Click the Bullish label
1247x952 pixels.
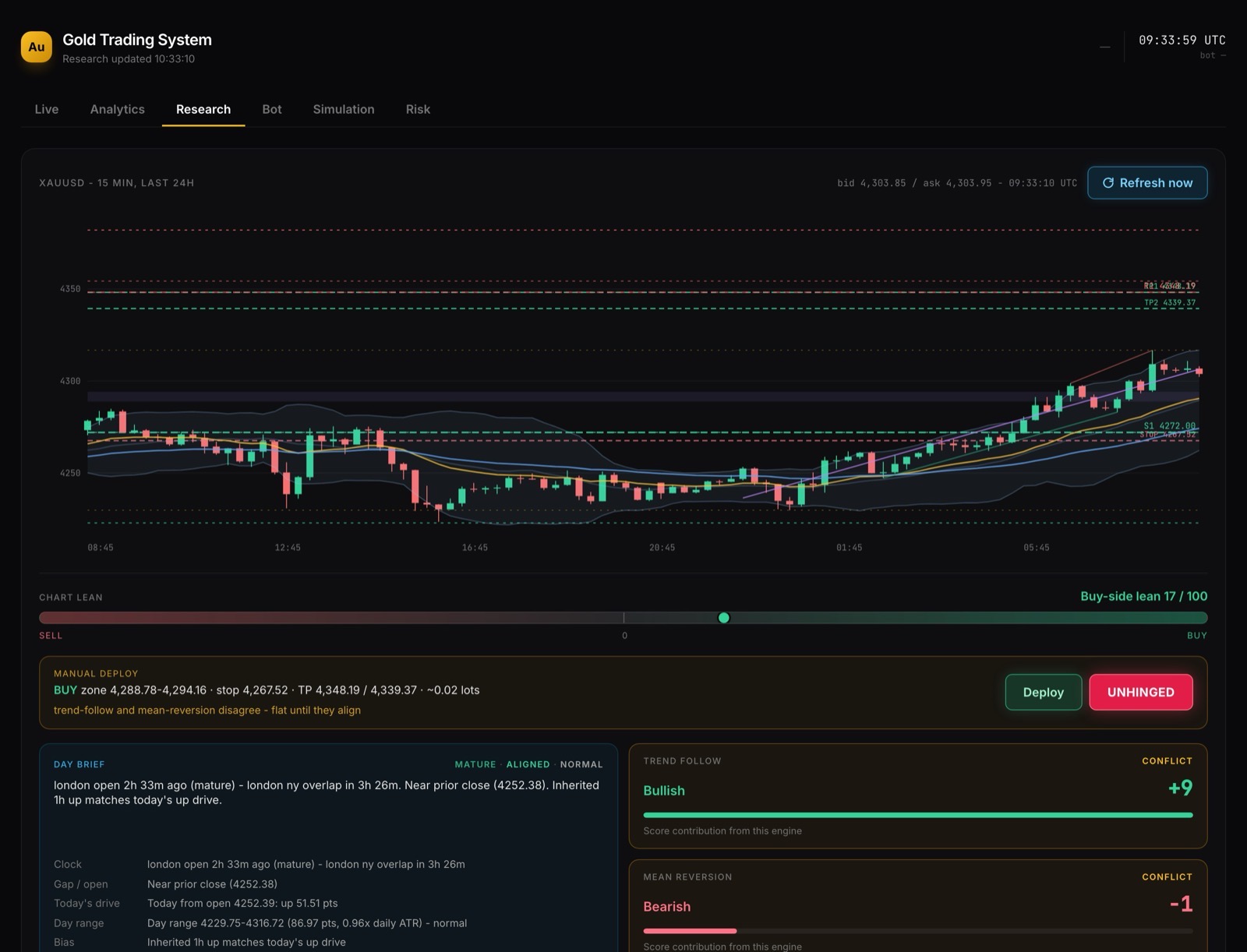(x=664, y=791)
